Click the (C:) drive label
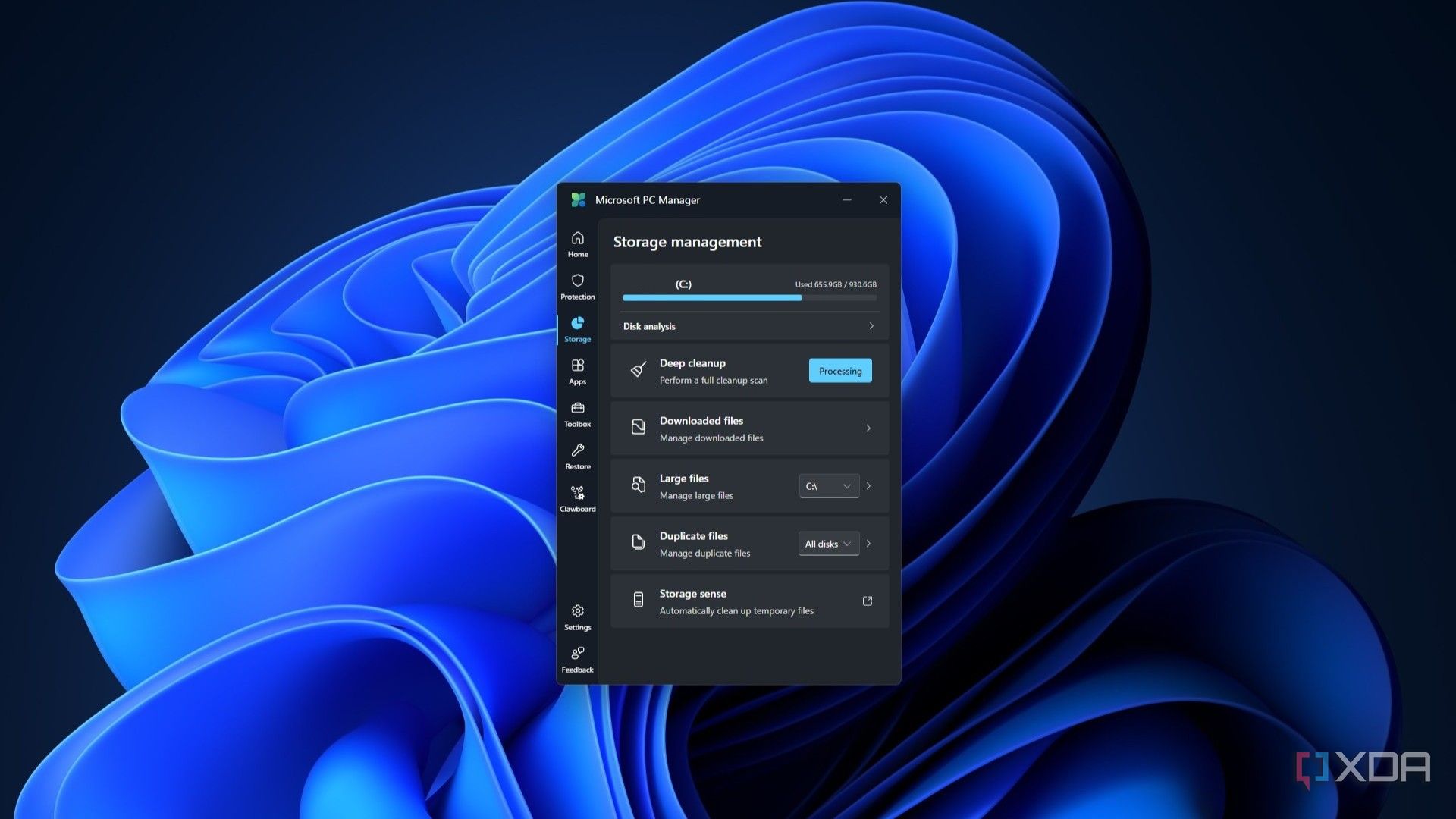The image size is (1456, 819). click(683, 284)
